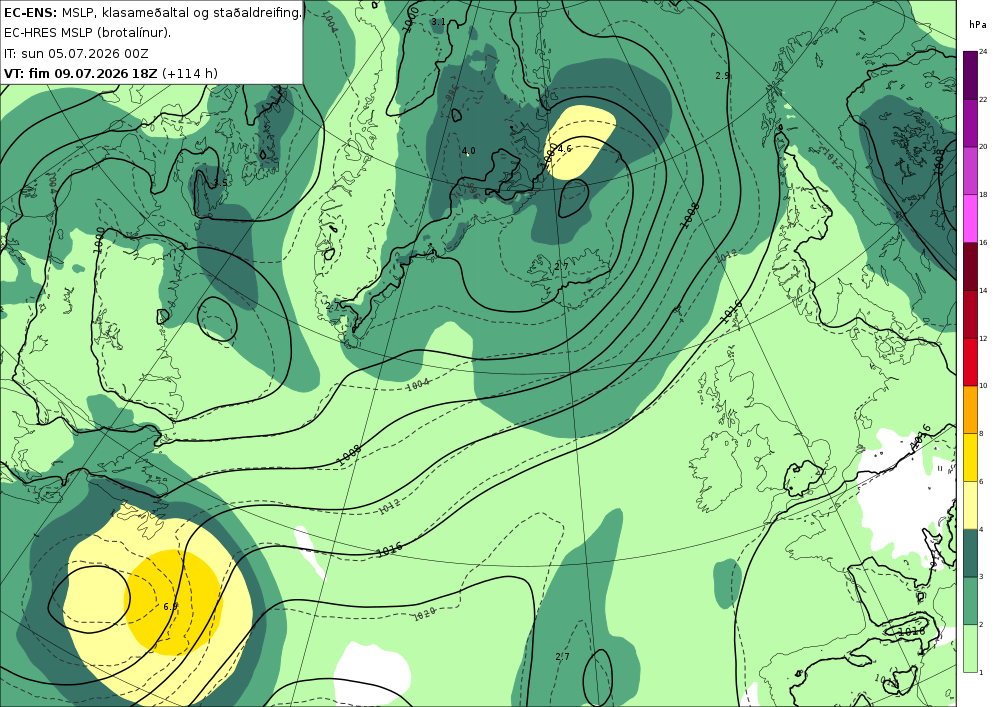The height and width of the screenshot is (707, 1000).
Task: Click the 6.9 spread maximum value on the map
Action: pyautogui.click(x=170, y=607)
